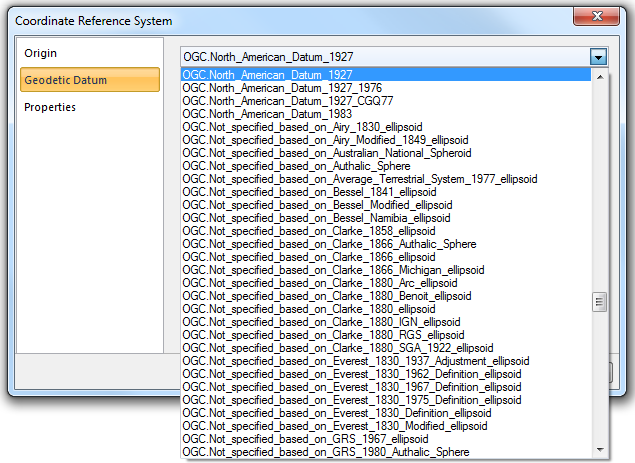Image resolution: width=635 pixels, height=463 pixels.
Task: Choose the Bessel_Namibia_ellipsoid entry
Action: click(x=386, y=218)
